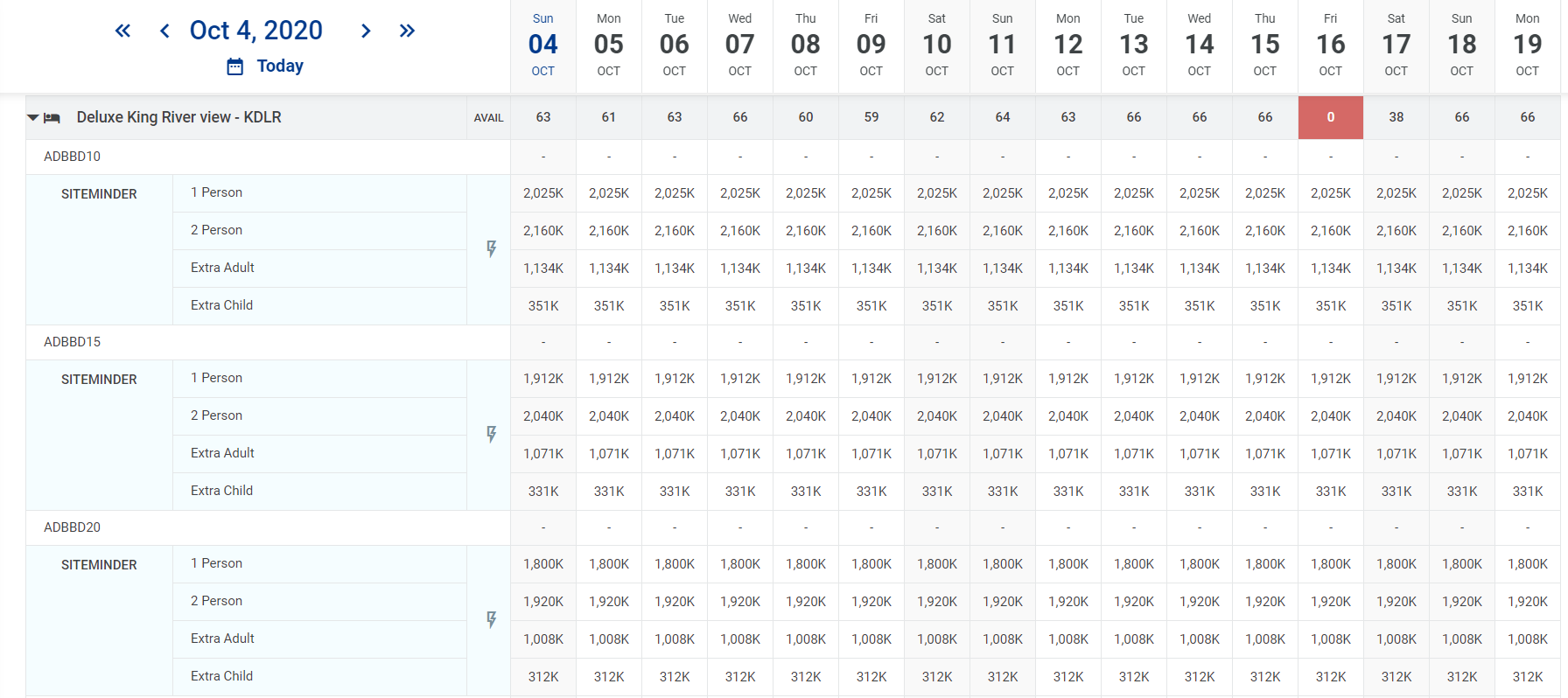The width and height of the screenshot is (1568, 698).
Task: Select the ADBBD20 rate plan row
Action: pos(73,527)
